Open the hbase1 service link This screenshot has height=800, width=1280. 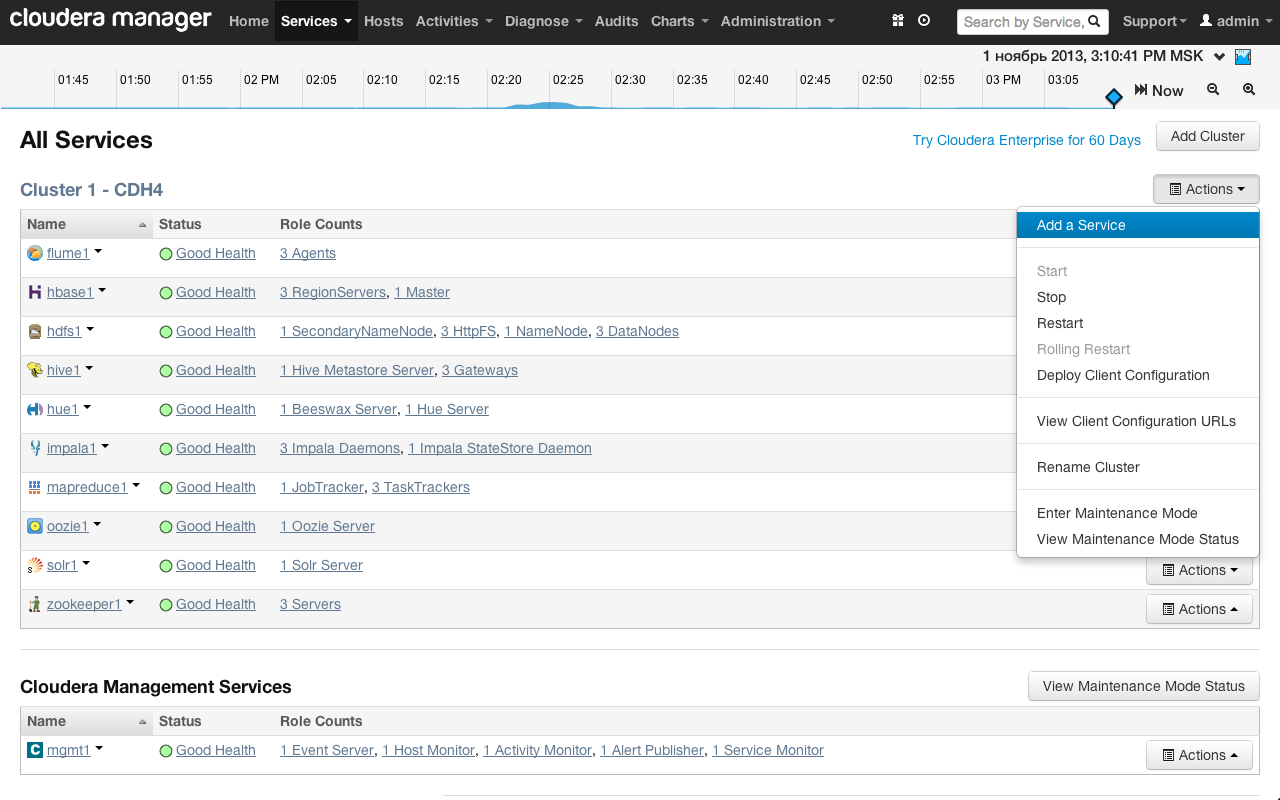click(70, 292)
